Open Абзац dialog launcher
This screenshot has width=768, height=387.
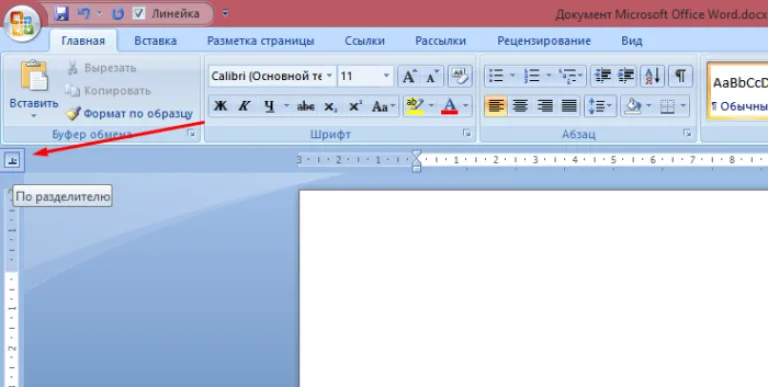tap(688, 133)
